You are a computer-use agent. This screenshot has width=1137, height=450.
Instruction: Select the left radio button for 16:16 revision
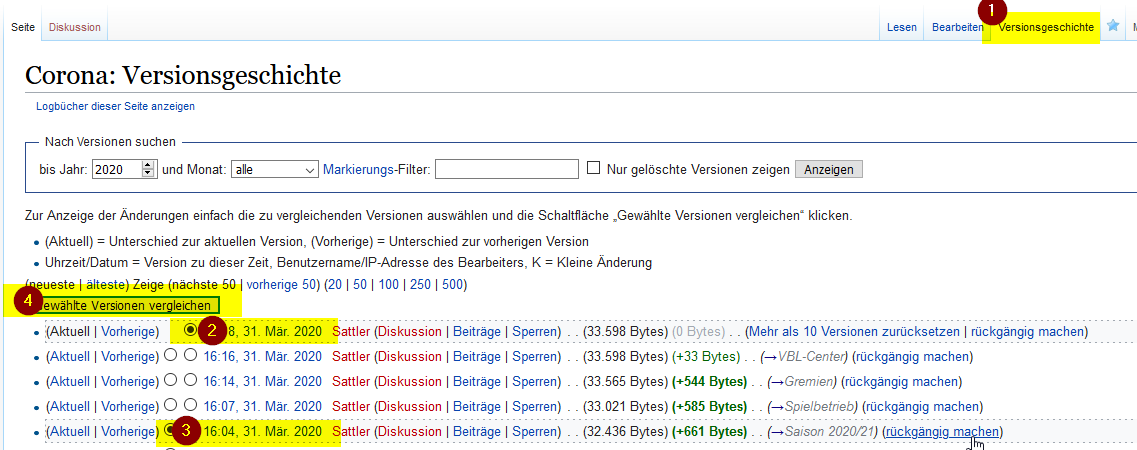[x=169, y=356]
